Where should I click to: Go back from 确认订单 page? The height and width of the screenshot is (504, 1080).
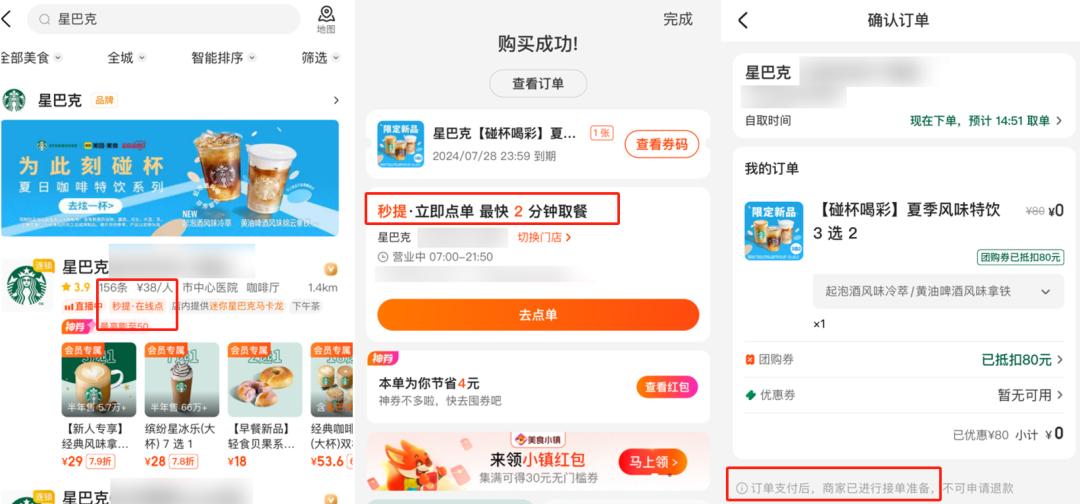click(x=742, y=20)
